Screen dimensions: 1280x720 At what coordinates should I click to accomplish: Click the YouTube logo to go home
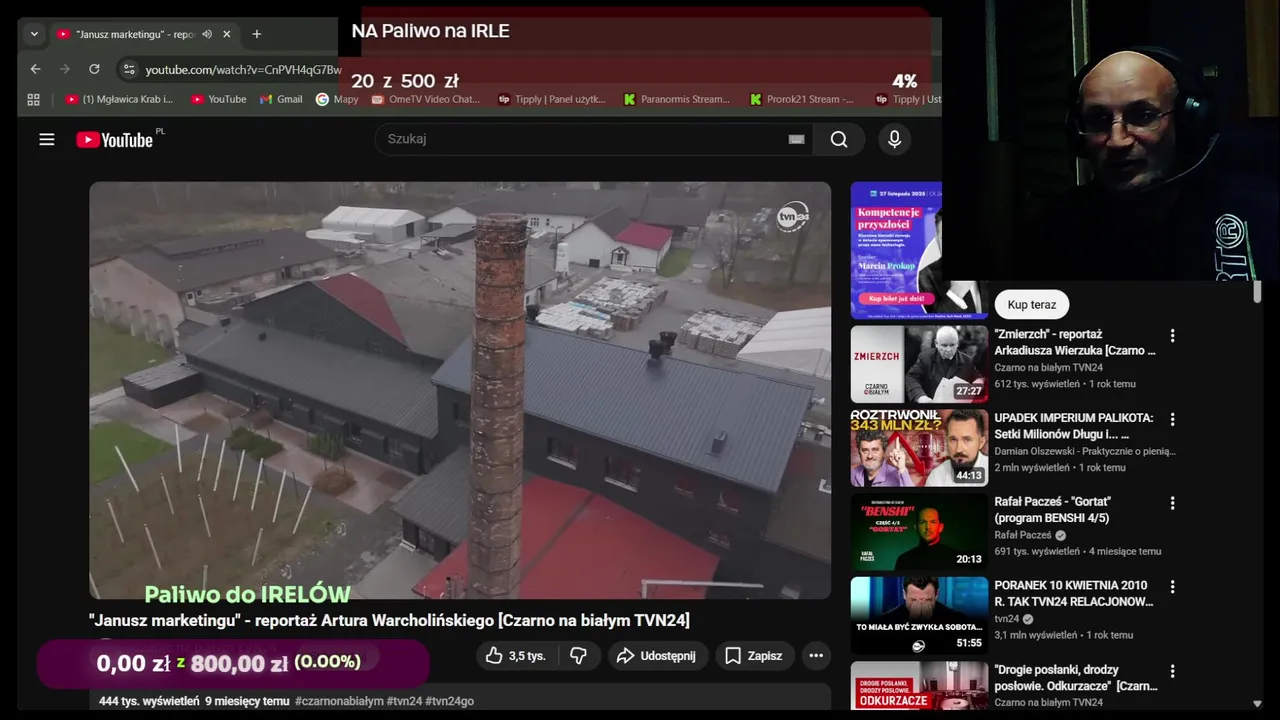pyautogui.click(x=116, y=140)
